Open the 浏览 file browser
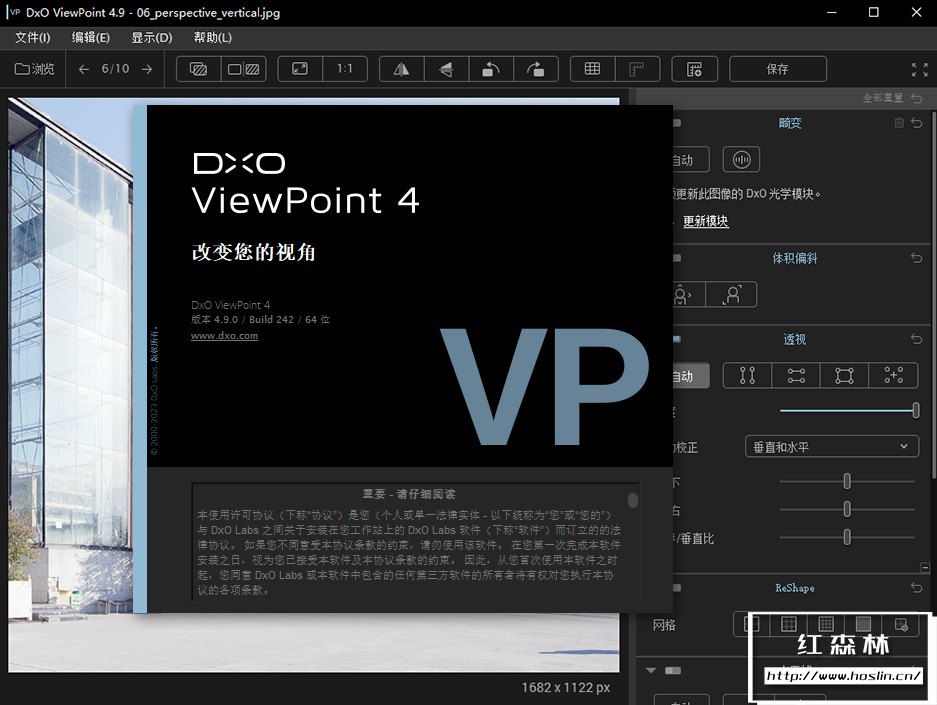The width and height of the screenshot is (937, 705). [x=34, y=69]
